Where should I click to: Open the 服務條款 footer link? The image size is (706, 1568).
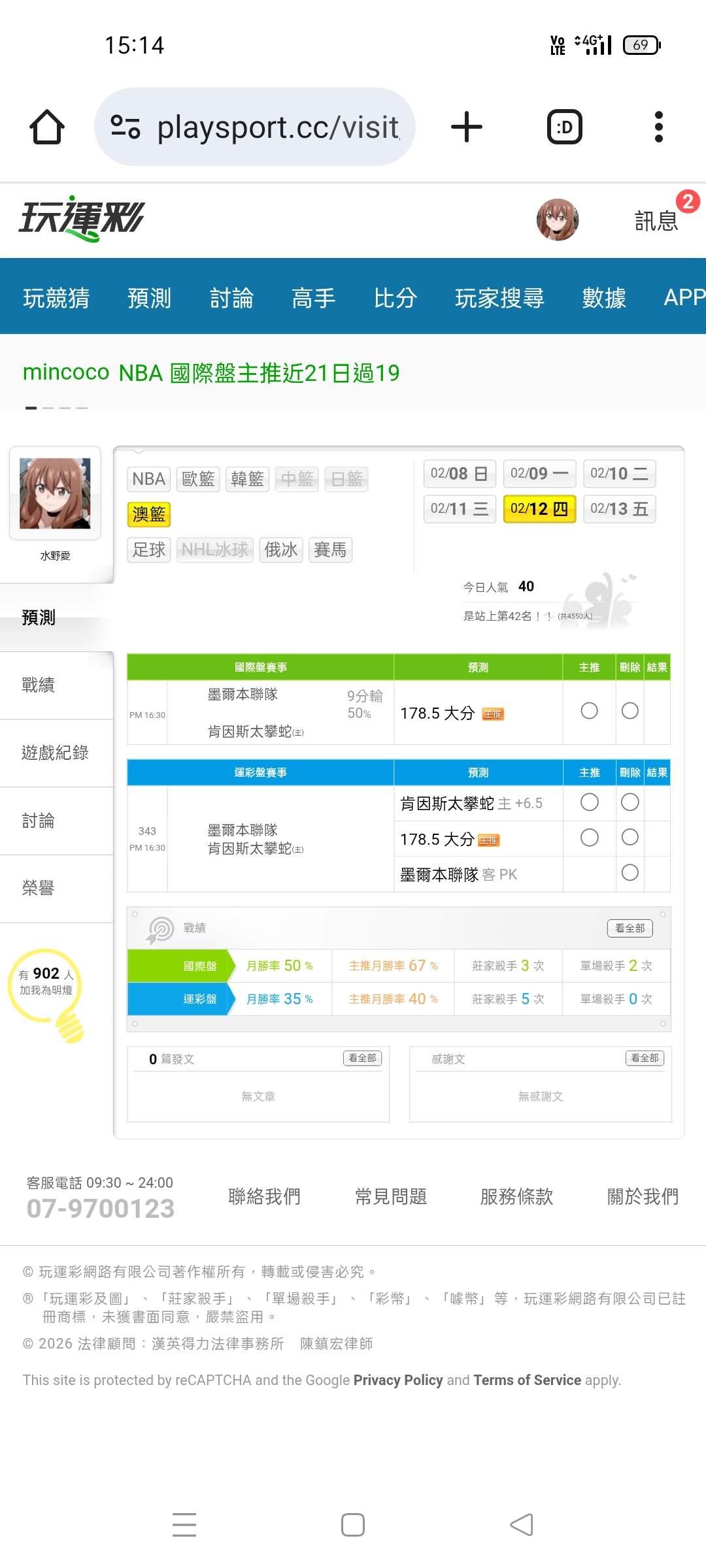coord(516,1197)
